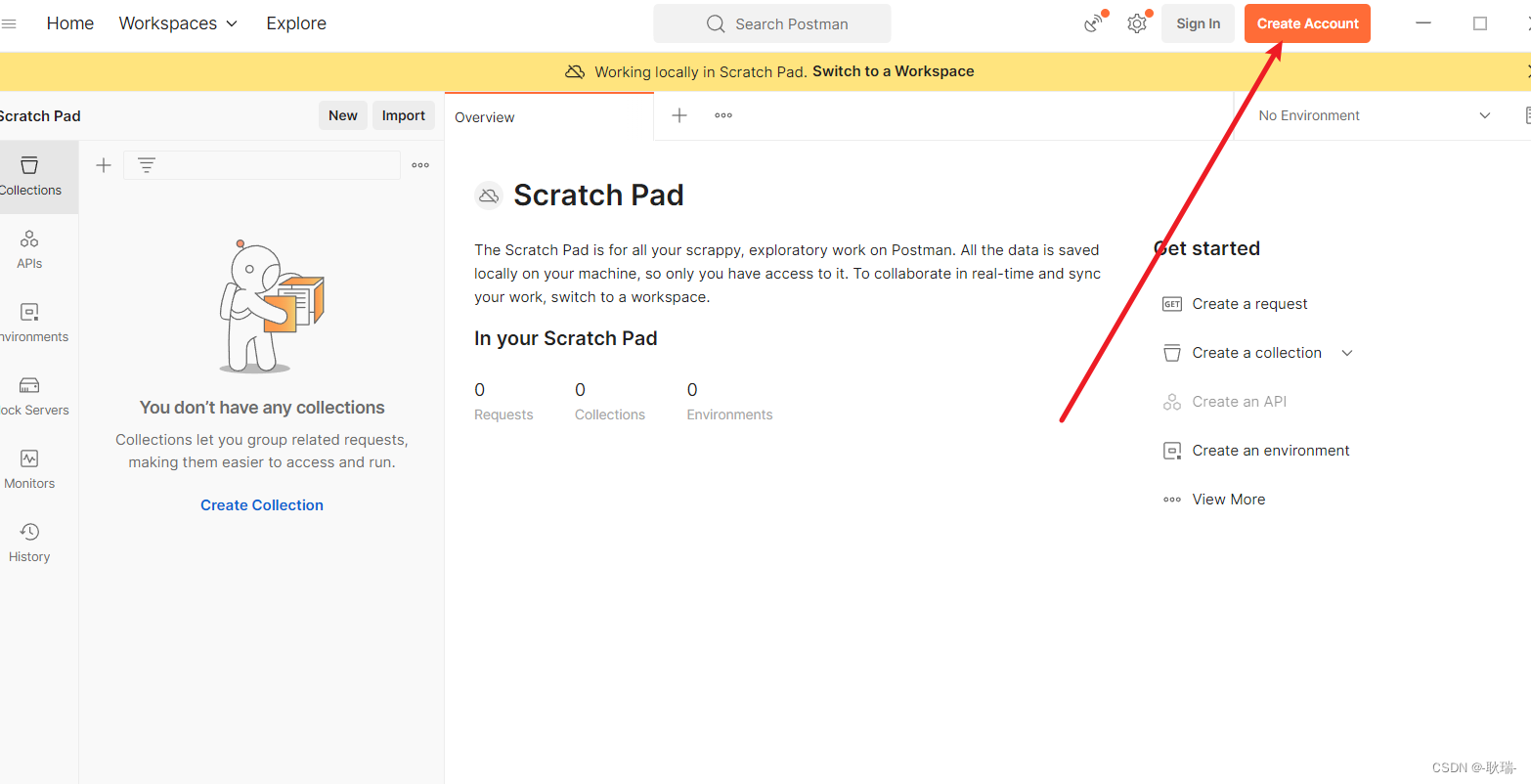Viewport: 1531px width, 784px height.
Task: Click the Search Postman field
Action: 772,23
